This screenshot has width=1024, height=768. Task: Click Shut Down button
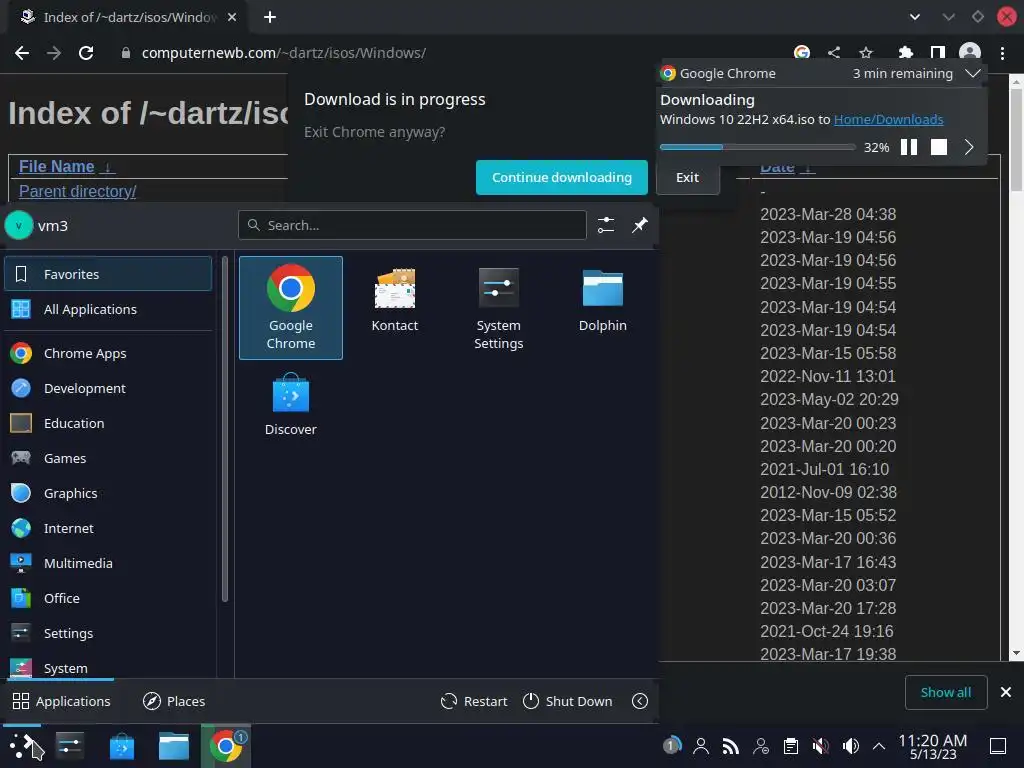pyautogui.click(x=568, y=701)
